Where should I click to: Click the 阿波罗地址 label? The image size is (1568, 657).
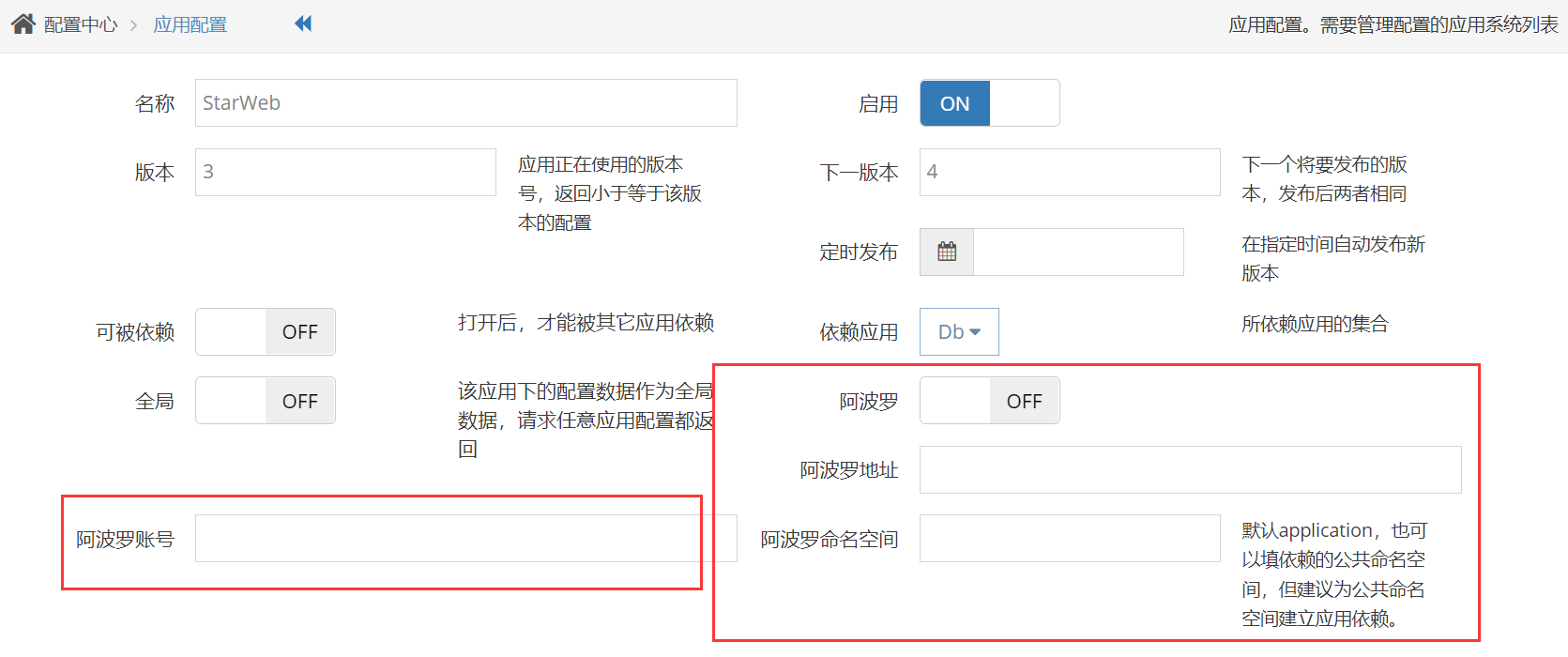[849, 470]
